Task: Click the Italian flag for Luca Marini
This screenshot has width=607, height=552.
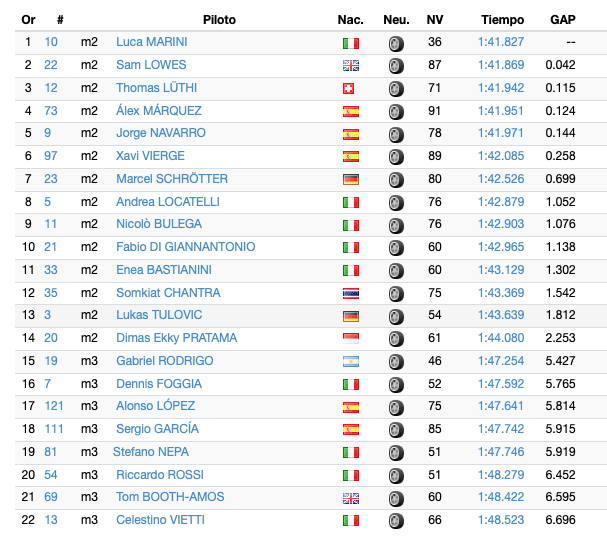Action: (351, 43)
